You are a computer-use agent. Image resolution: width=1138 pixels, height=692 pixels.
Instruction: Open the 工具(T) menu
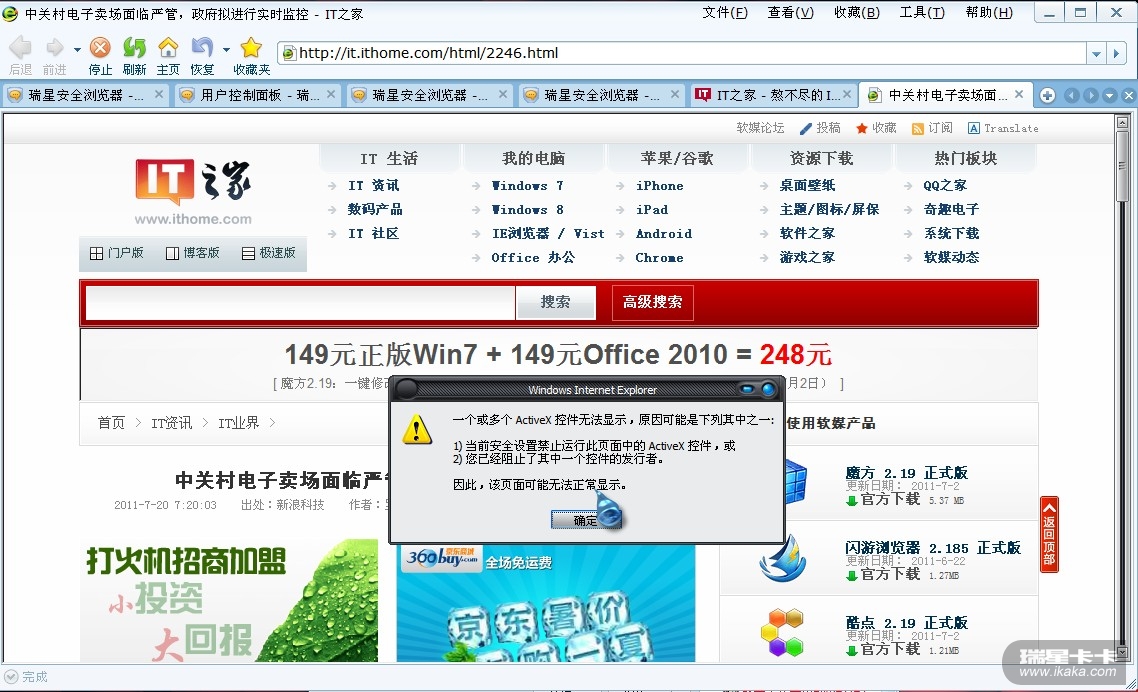922,12
